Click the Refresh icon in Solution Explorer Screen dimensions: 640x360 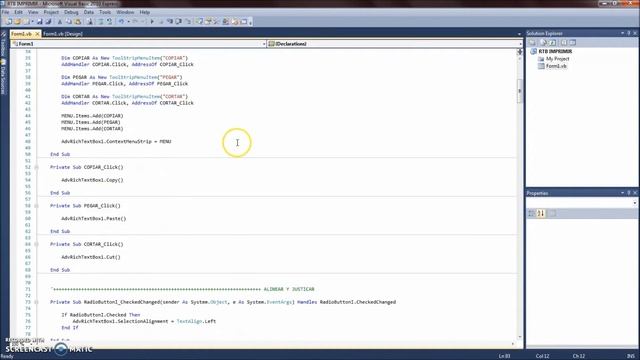point(552,42)
